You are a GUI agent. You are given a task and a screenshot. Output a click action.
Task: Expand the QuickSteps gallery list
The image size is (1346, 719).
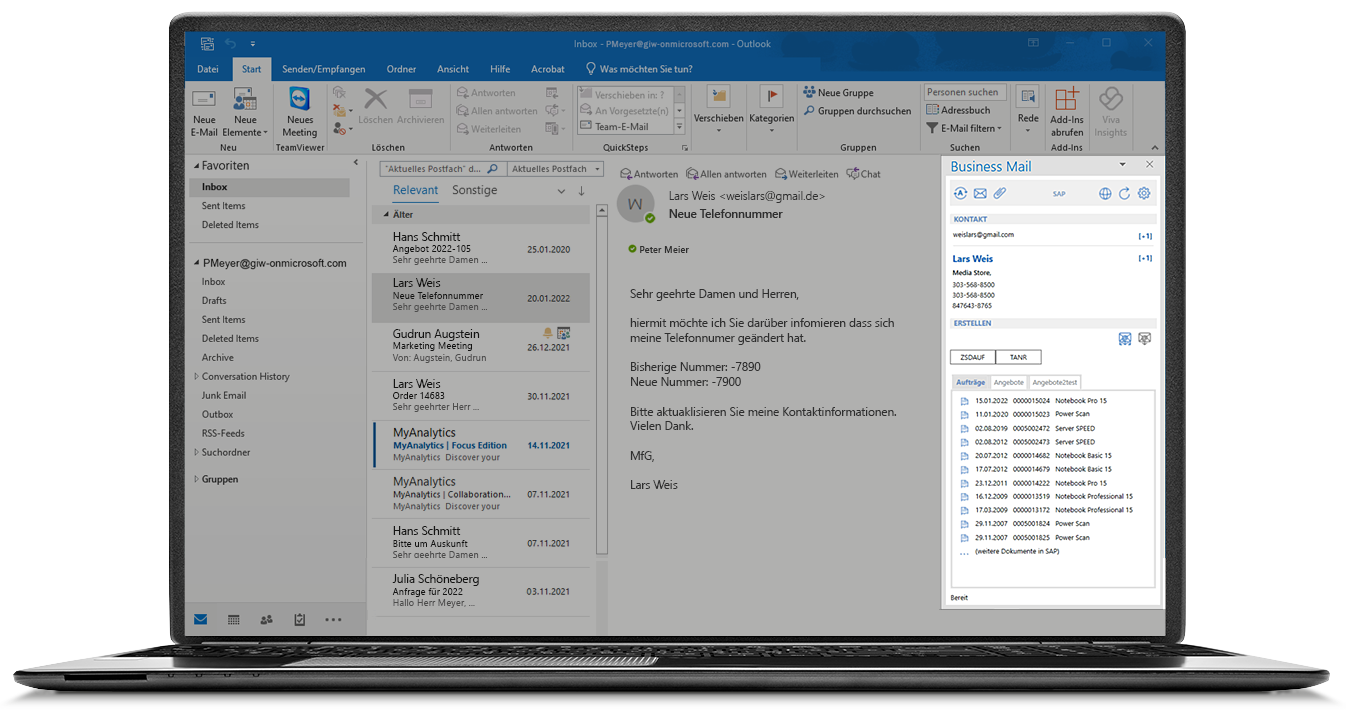(680, 127)
